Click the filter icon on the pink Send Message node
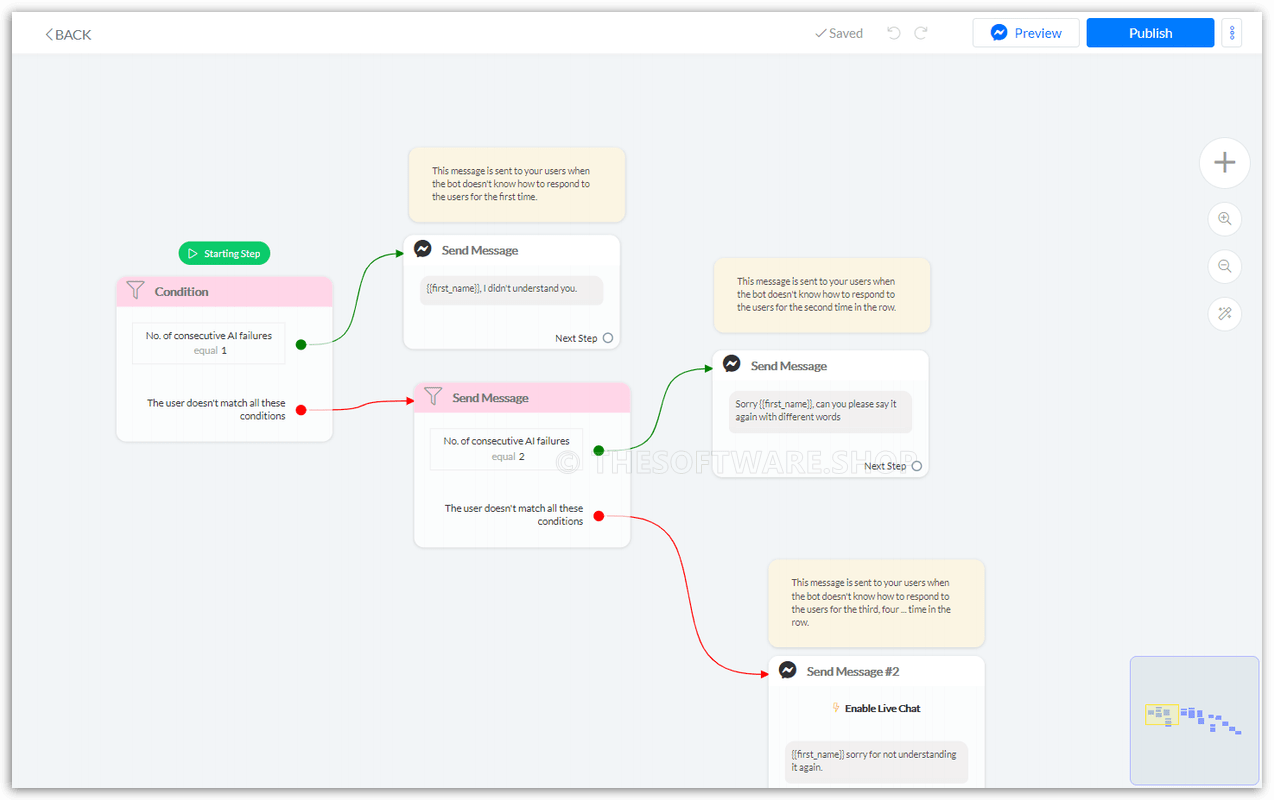 pyautogui.click(x=433, y=397)
